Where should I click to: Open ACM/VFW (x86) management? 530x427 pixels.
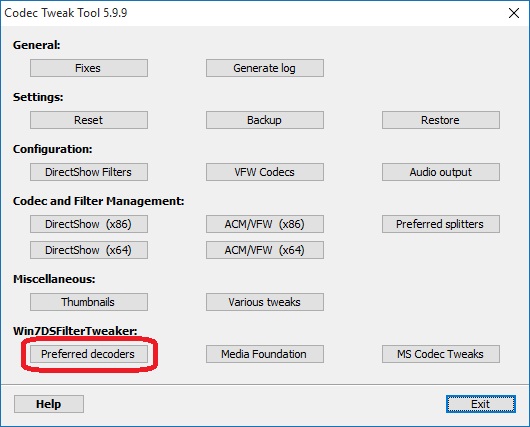tap(265, 224)
